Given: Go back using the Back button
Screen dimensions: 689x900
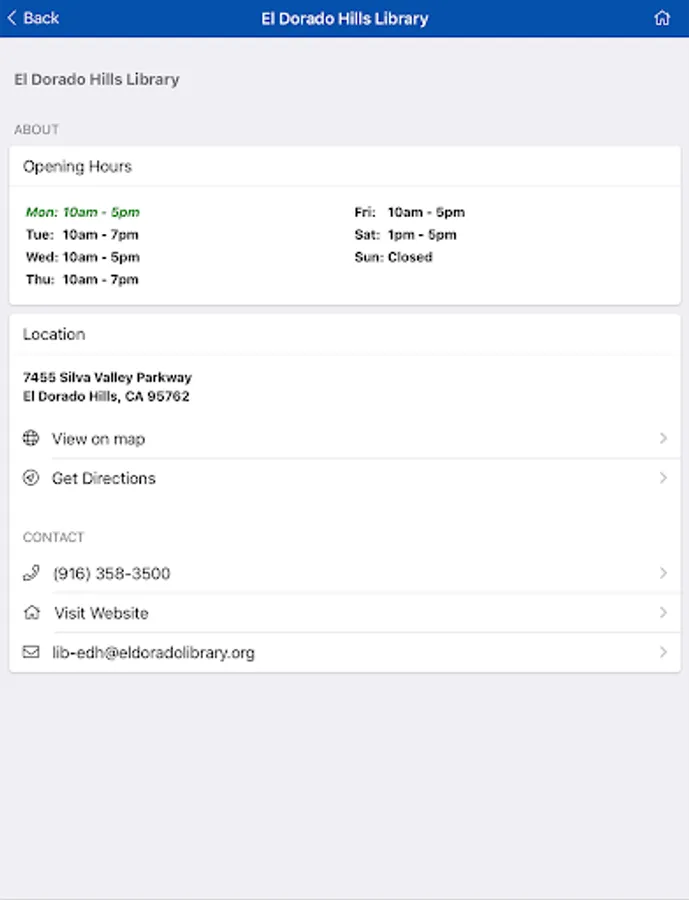Looking at the screenshot, I should tap(34, 18).
